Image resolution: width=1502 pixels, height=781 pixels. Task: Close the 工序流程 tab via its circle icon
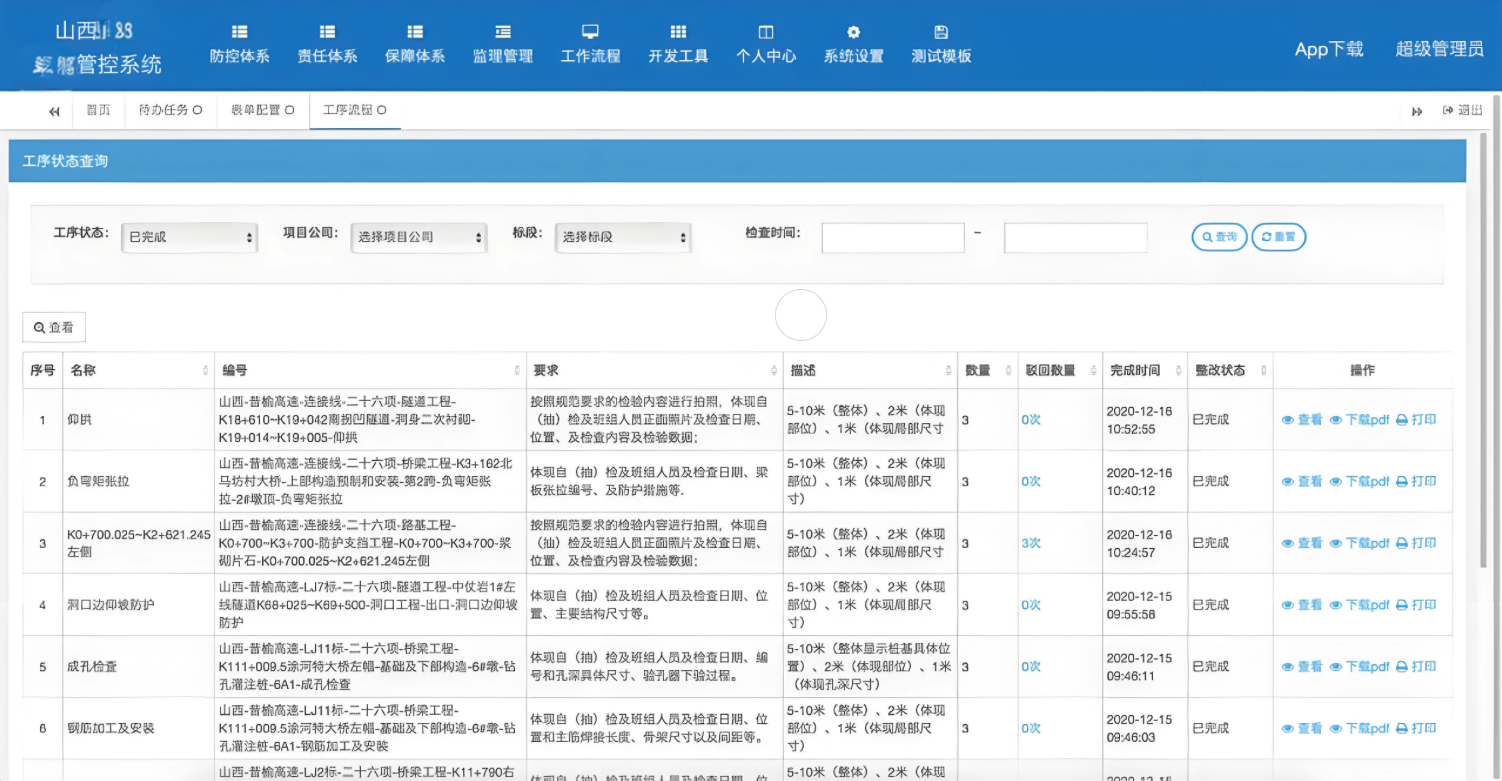[x=382, y=110]
